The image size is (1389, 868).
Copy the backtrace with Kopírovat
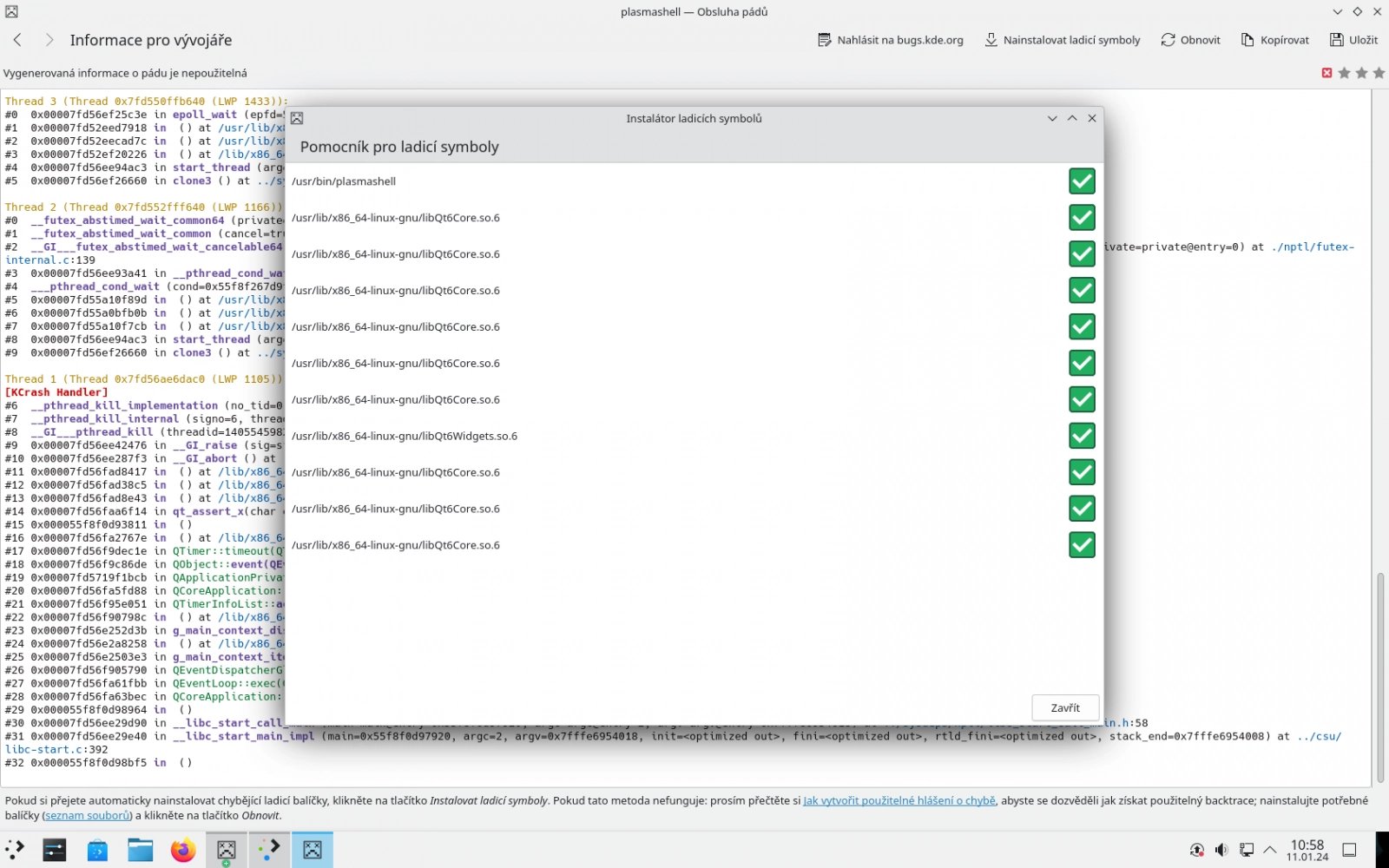pos(1274,40)
